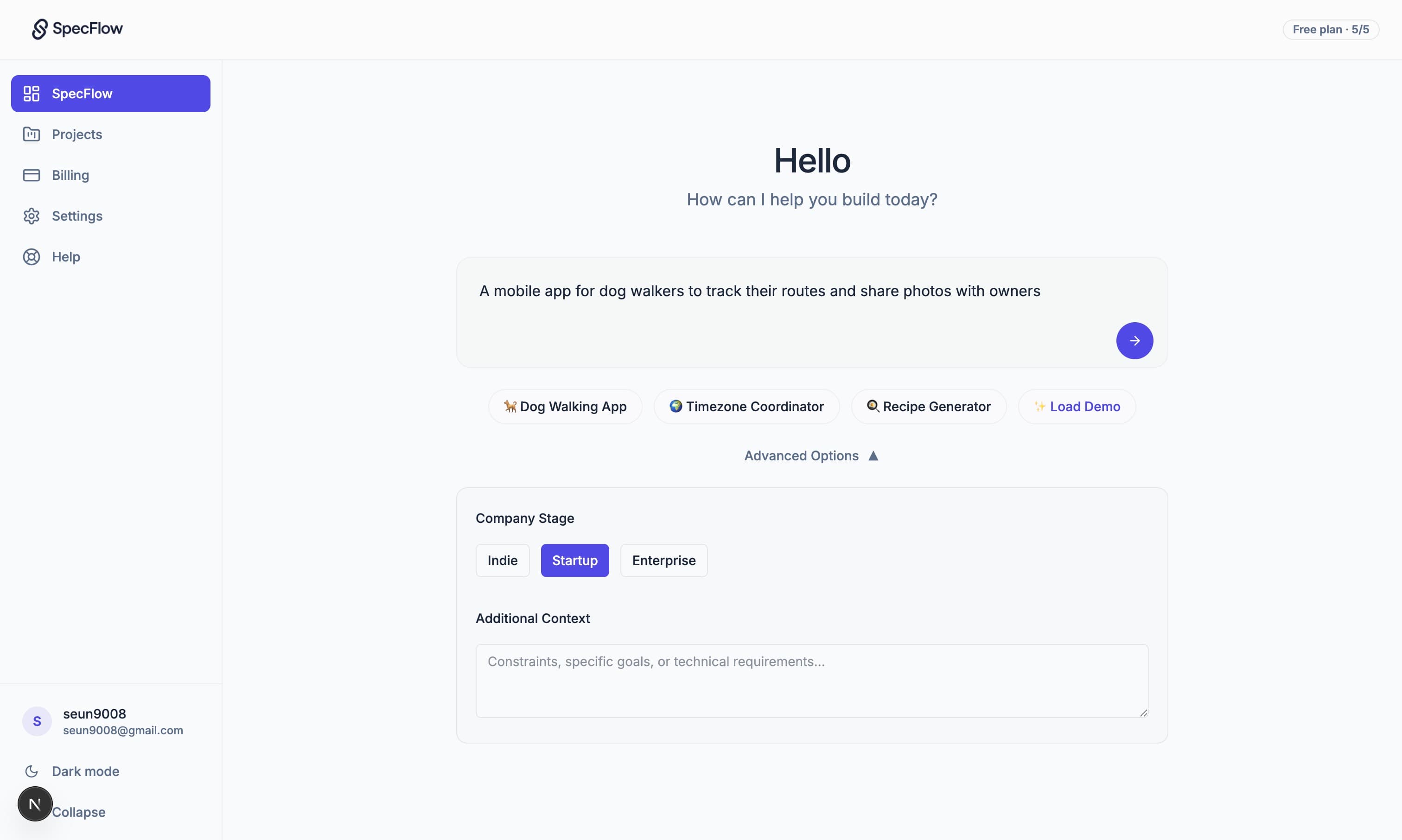
Task: Click the moon icon for Dark mode
Action: (x=32, y=771)
